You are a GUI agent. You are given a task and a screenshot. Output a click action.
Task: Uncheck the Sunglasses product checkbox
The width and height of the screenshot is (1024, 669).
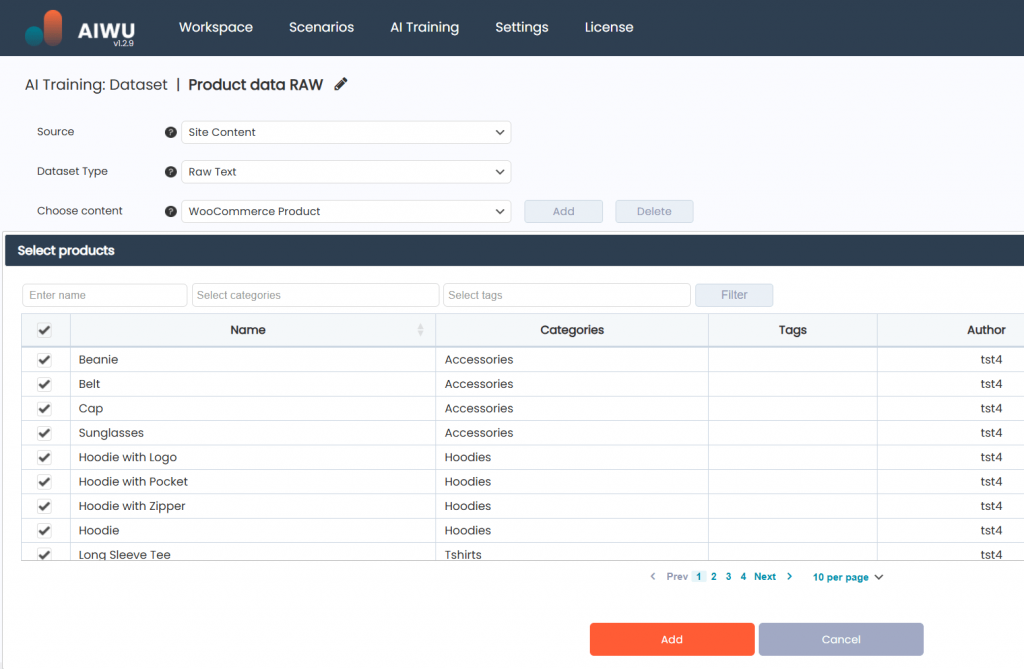[44, 433]
